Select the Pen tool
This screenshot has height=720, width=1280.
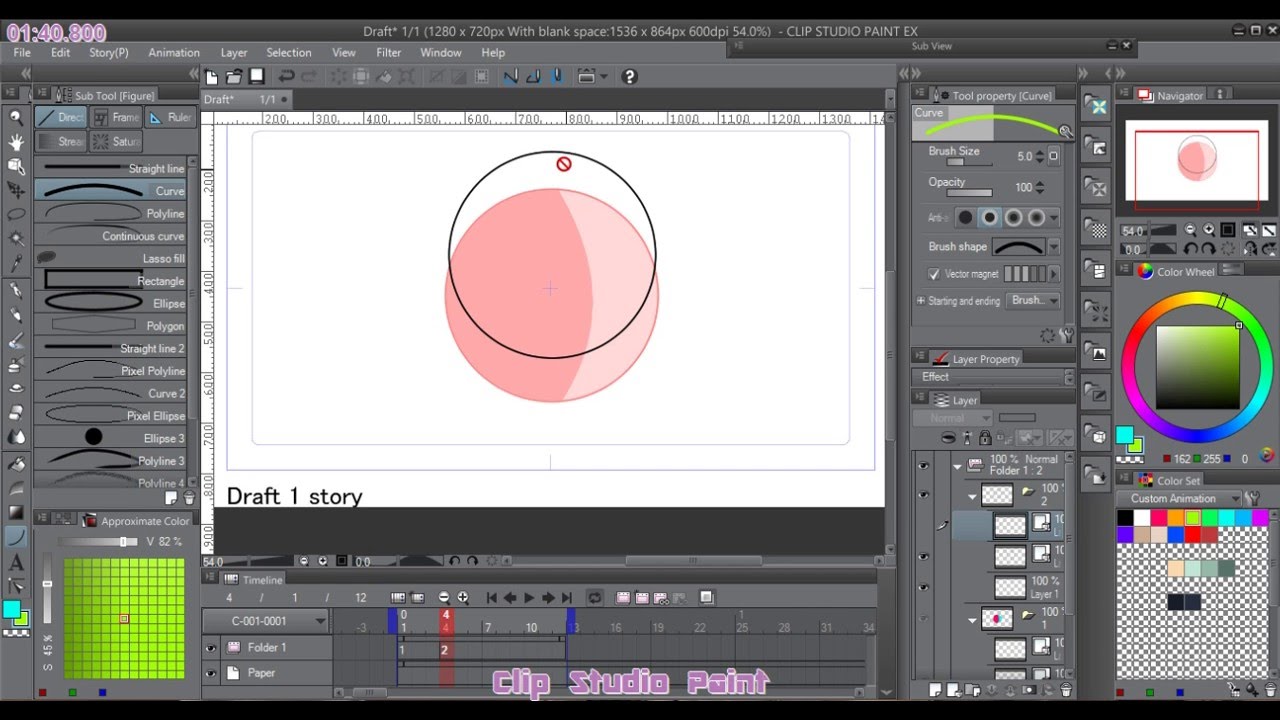click(x=16, y=290)
